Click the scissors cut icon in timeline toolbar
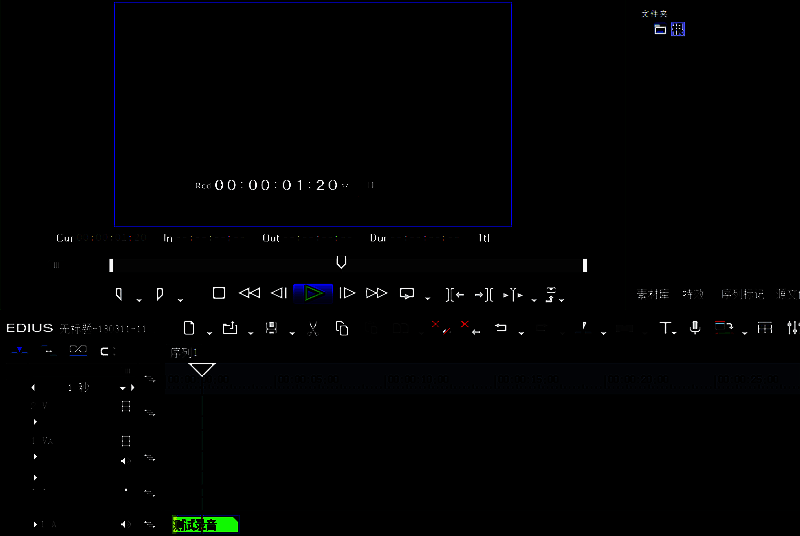This screenshot has width=800, height=536. point(312,328)
